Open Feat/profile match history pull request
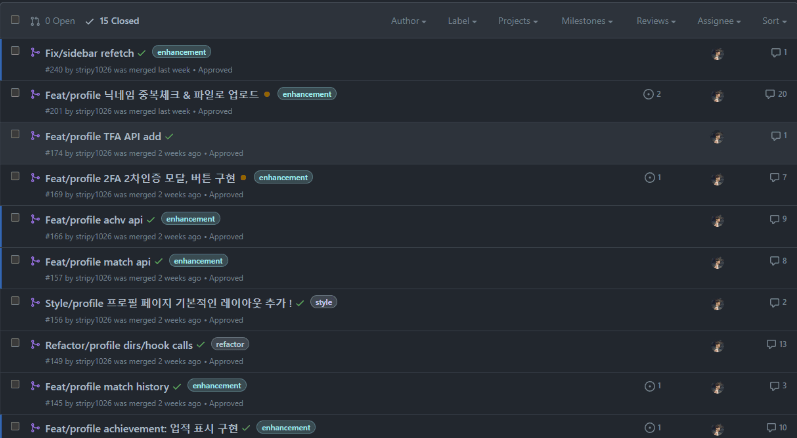 [107, 387]
